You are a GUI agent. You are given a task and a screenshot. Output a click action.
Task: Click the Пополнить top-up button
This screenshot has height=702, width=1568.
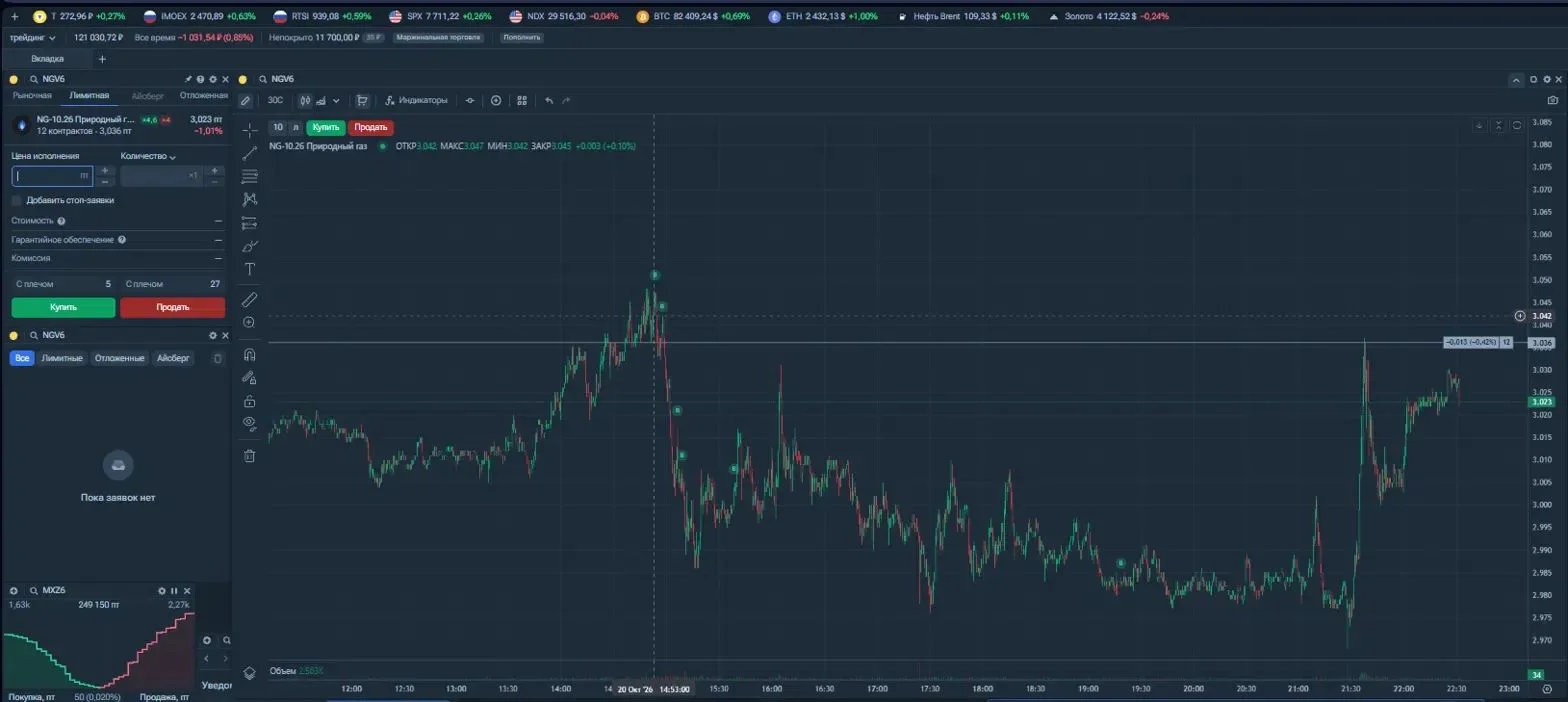tap(522, 37)
